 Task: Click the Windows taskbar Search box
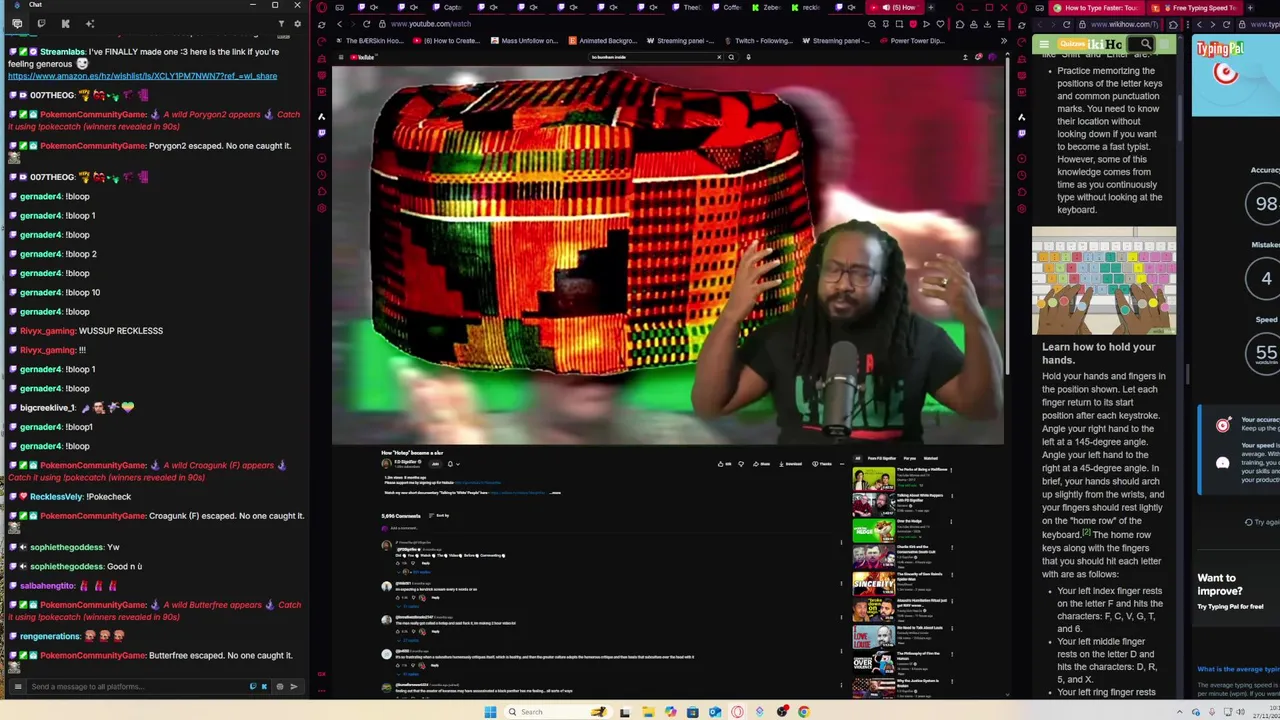[557, 712]
